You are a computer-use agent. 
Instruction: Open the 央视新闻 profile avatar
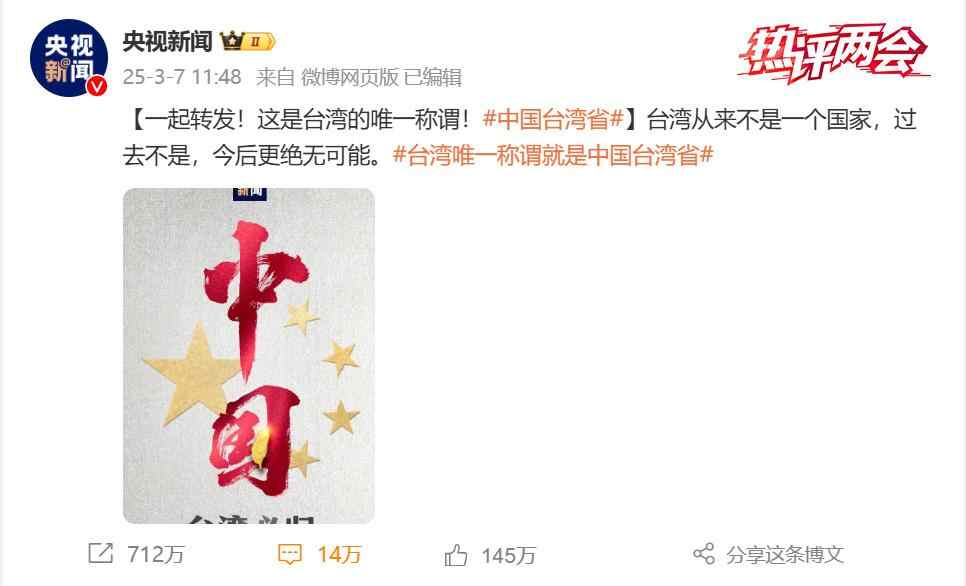[x=69, y=58]
